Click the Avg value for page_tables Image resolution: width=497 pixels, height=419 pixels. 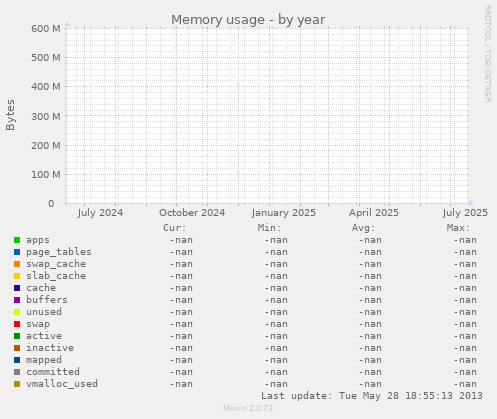pyautogui.click(x=370, y=252)
